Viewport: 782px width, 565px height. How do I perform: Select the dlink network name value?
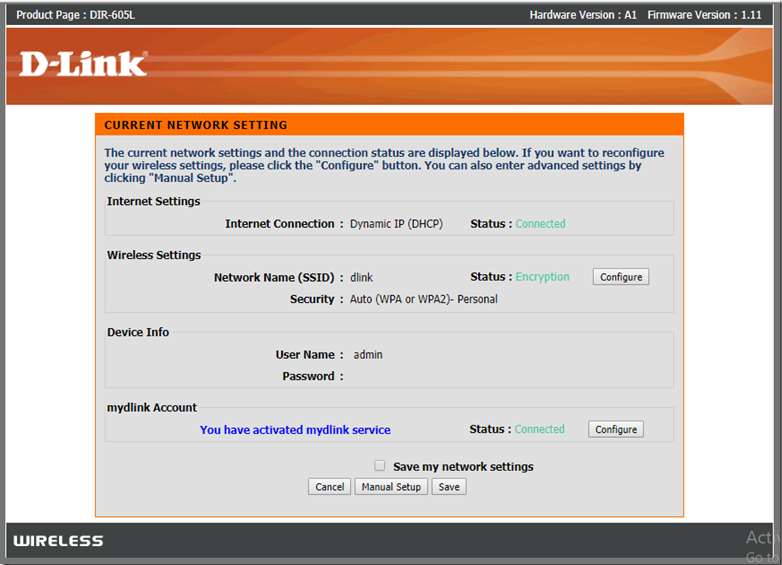pos(361,277)
